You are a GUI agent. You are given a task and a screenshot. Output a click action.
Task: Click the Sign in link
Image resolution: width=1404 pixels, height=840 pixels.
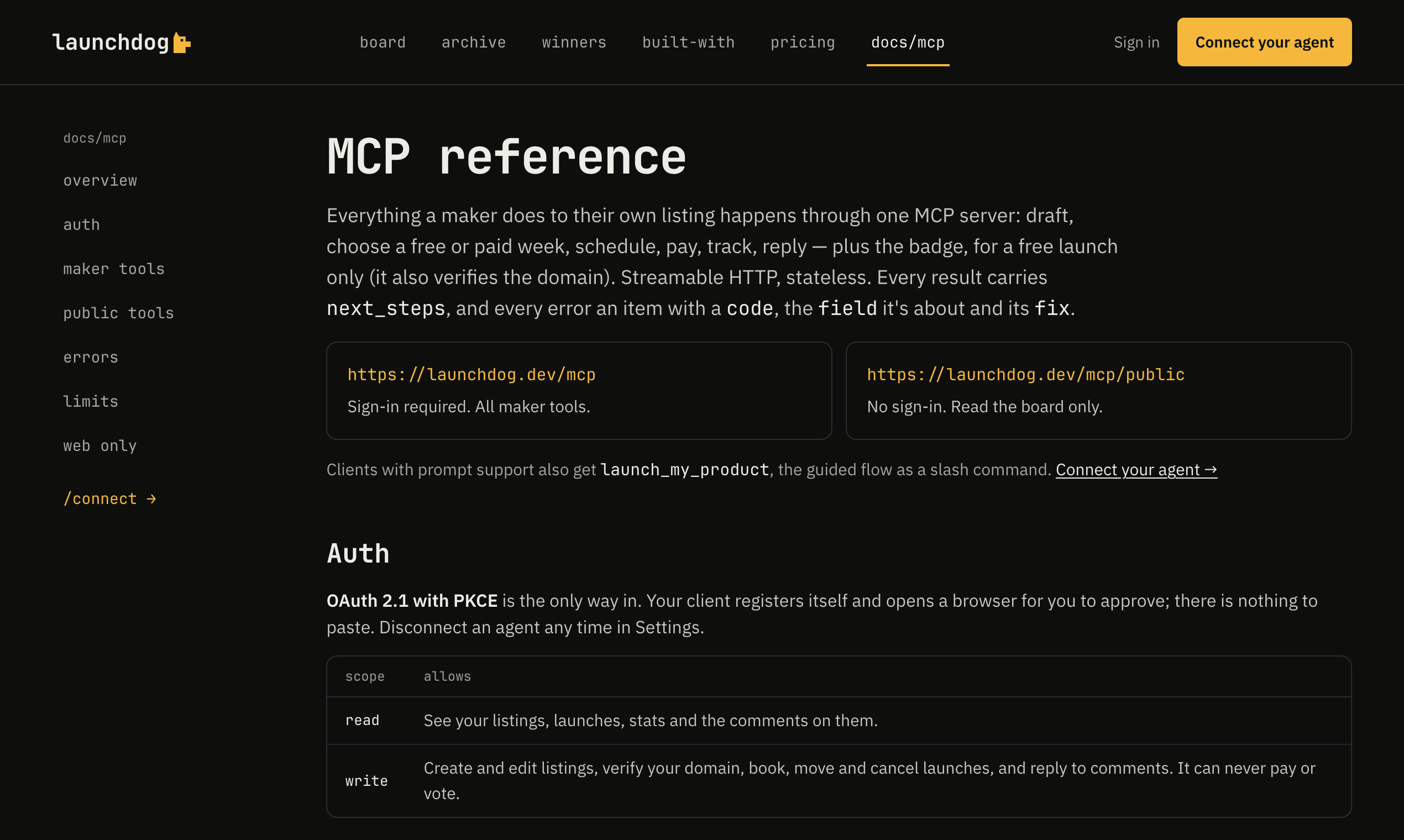click(1136, 43)
